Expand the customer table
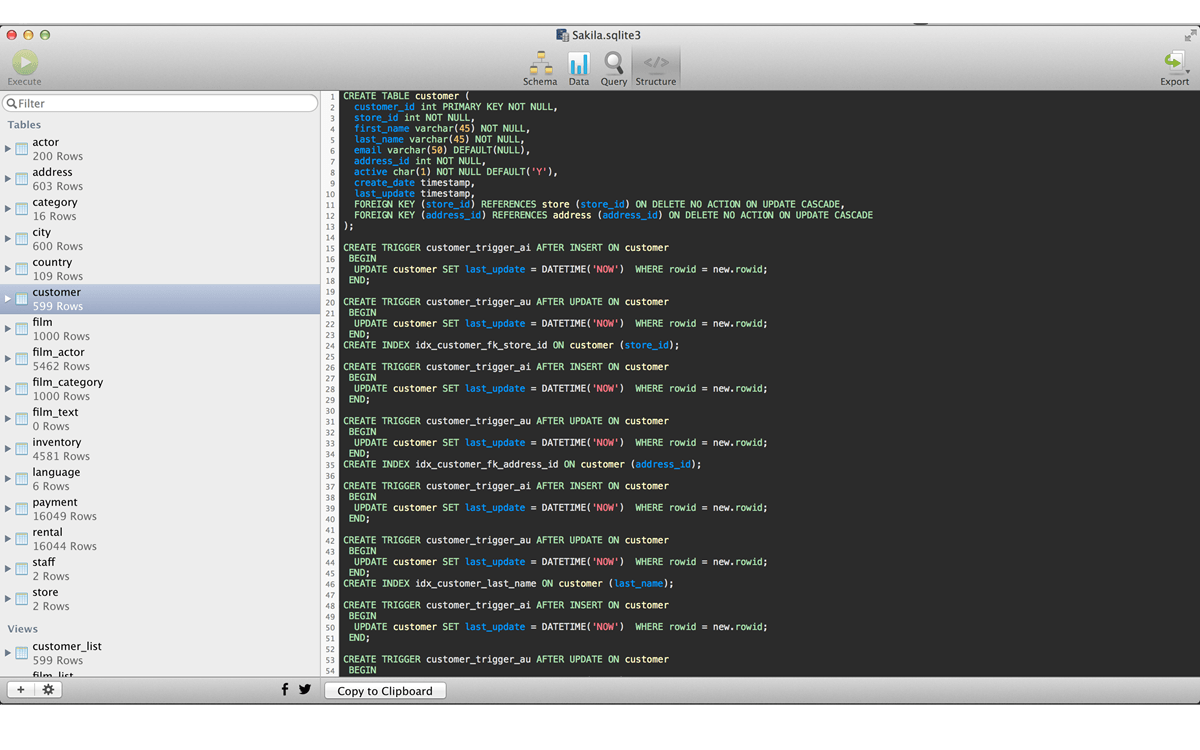Screen dimensions: 1200x750 pyautogui.click(x=8, y=299)
